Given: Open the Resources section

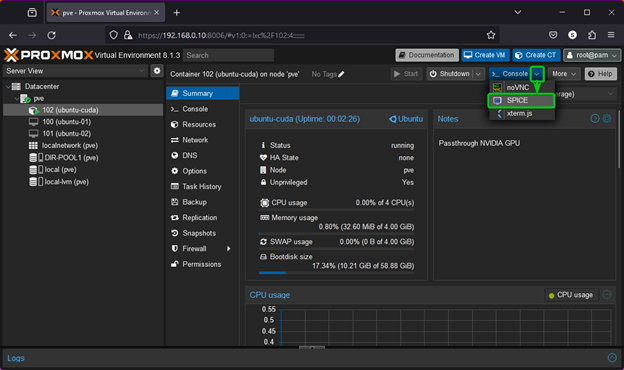Looking at the screenshot, I should [x=203, y=124].
